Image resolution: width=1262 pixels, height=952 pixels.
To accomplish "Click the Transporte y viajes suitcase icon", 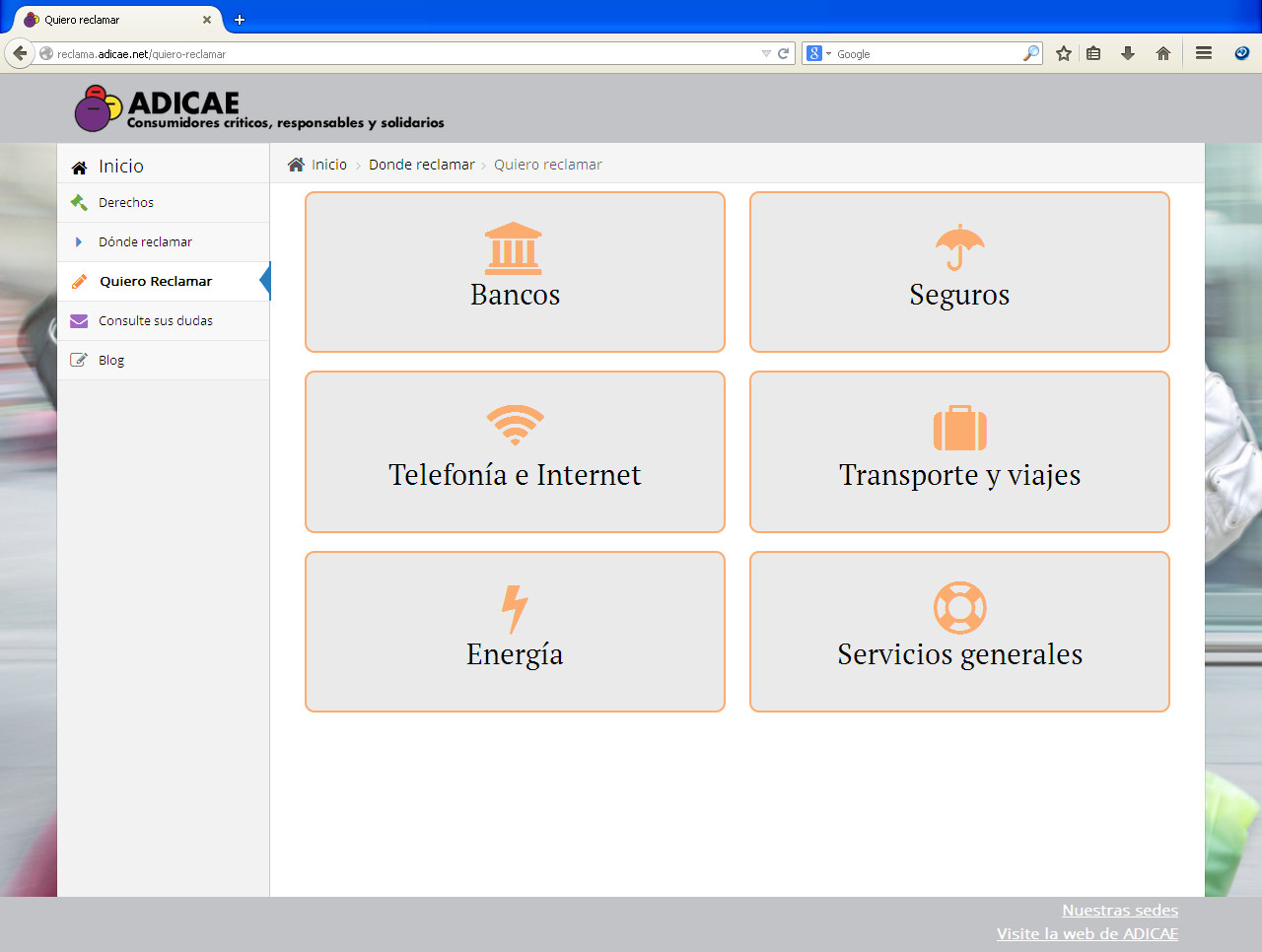I will pos(960,428).
